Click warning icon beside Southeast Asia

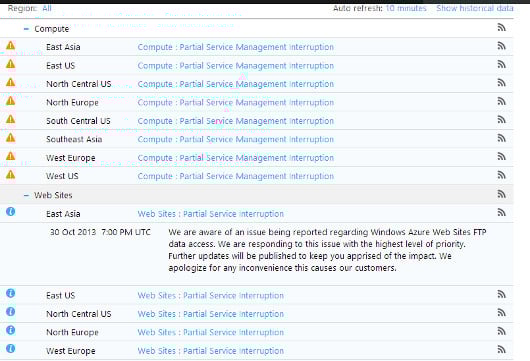10,138
